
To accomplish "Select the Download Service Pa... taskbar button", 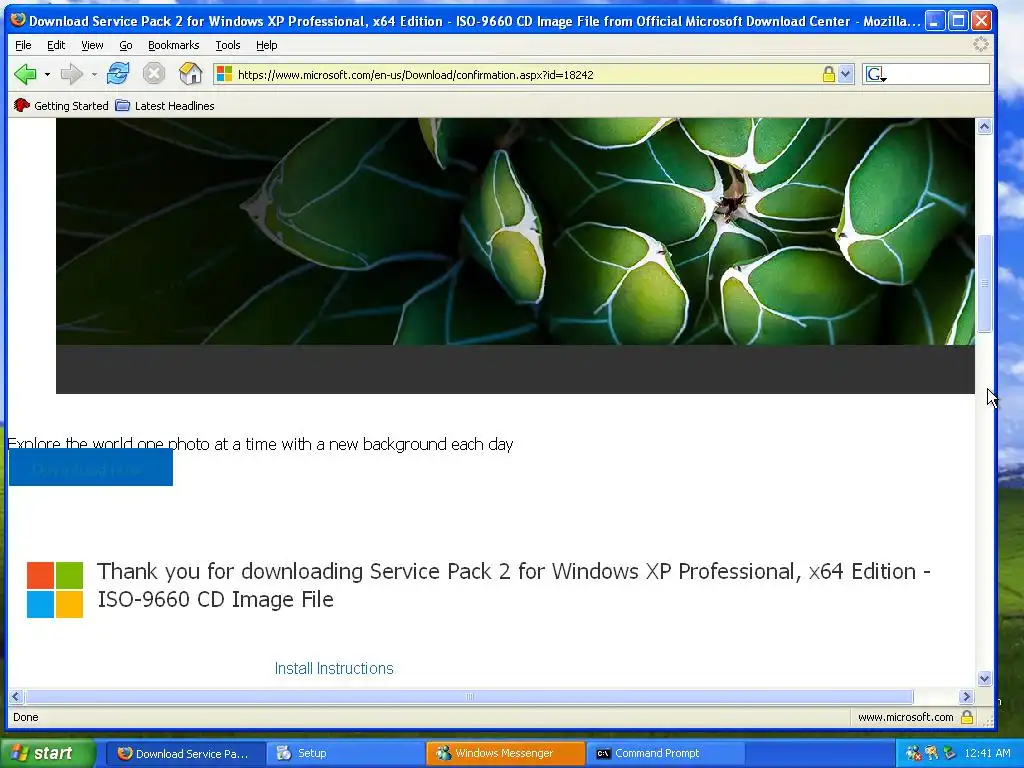I will tap(186, 754).
